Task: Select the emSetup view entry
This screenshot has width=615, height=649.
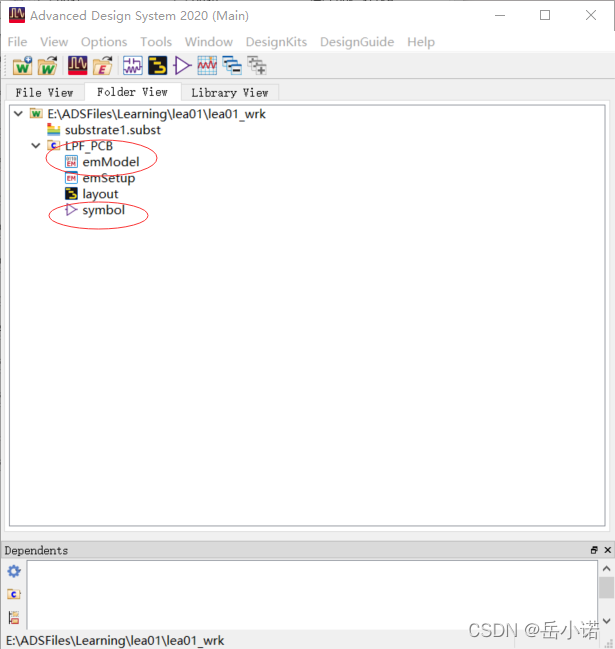Action: tap(109, 178)
